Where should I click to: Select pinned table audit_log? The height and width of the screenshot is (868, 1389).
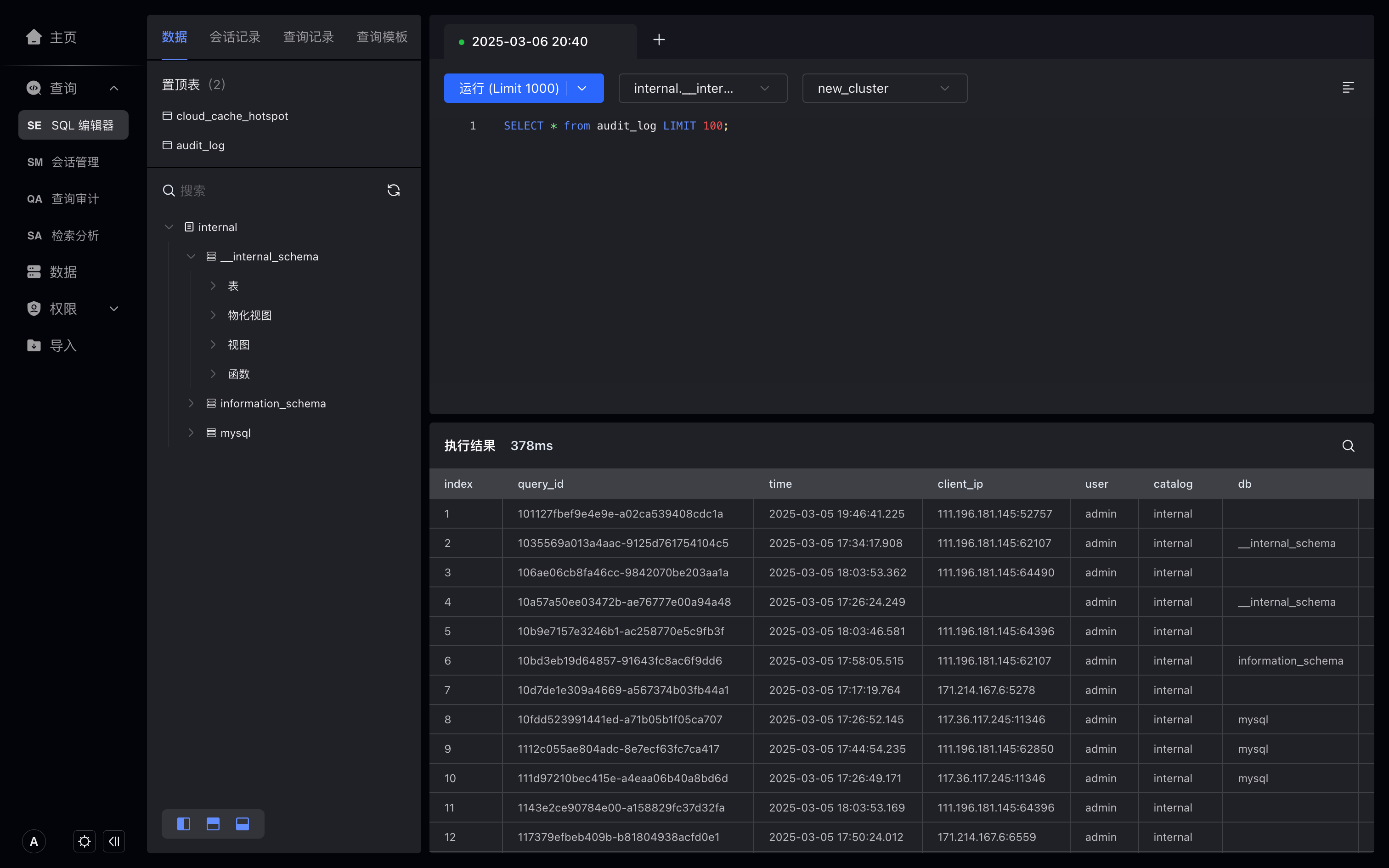coord(200,145)
